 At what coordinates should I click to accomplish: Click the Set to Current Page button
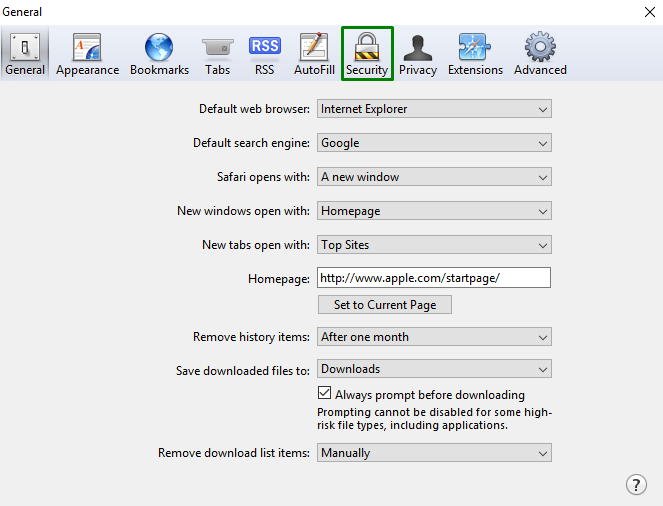click(x=385, y=305)
